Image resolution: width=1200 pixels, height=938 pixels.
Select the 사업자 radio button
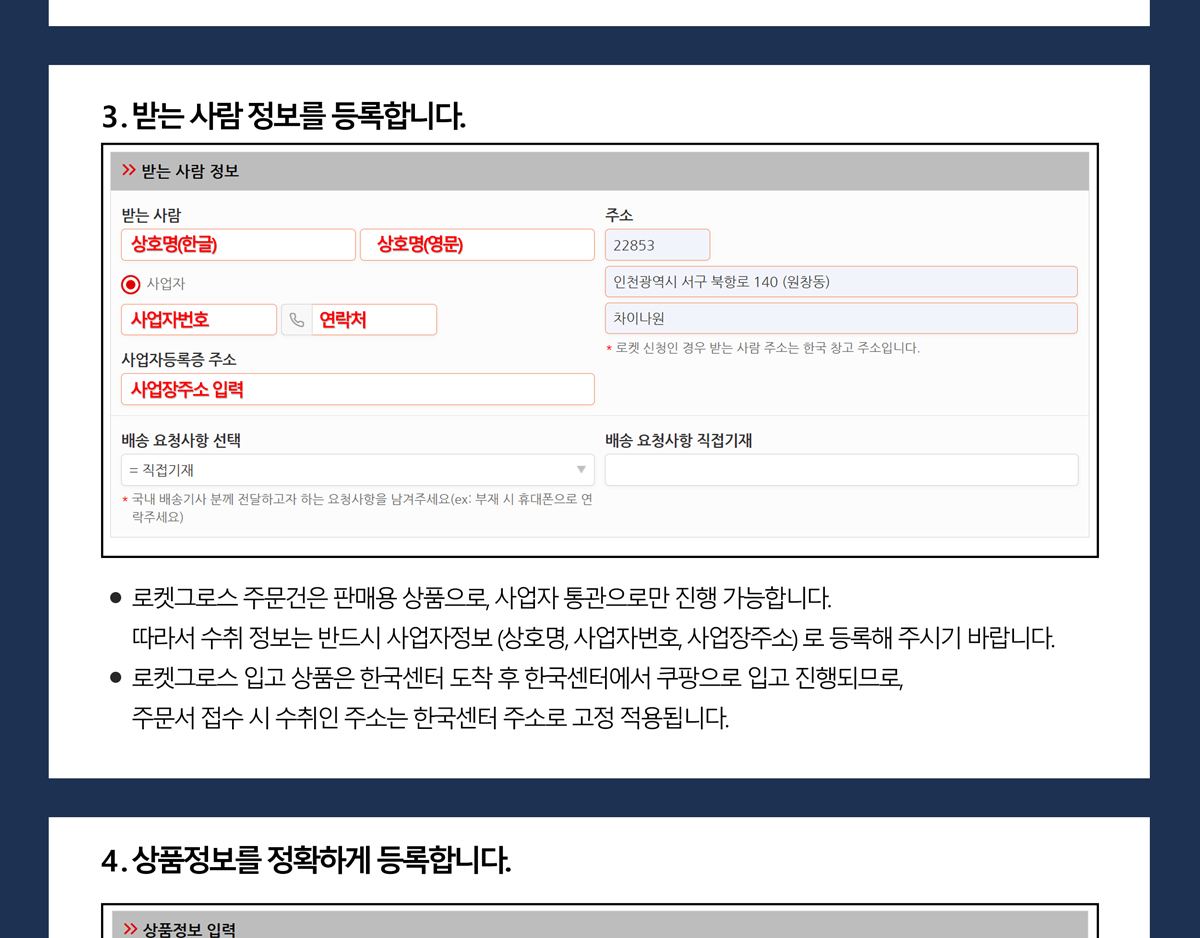pyautogui.click(x=131, y=285)
